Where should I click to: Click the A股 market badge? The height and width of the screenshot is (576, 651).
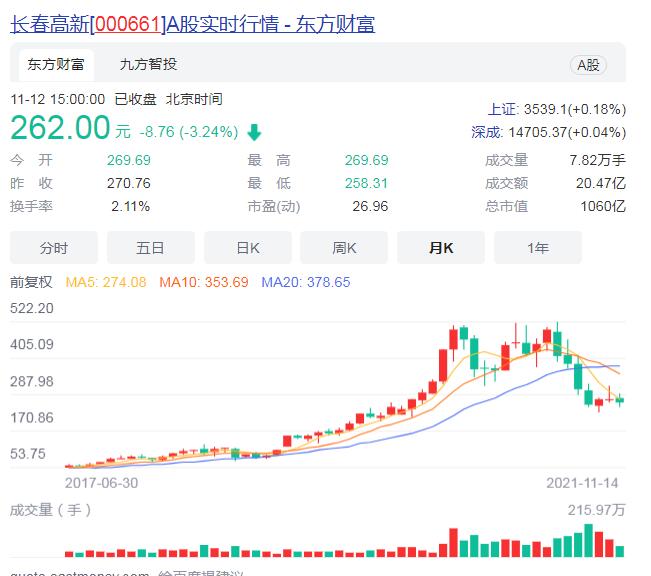(x=588, y=65)
